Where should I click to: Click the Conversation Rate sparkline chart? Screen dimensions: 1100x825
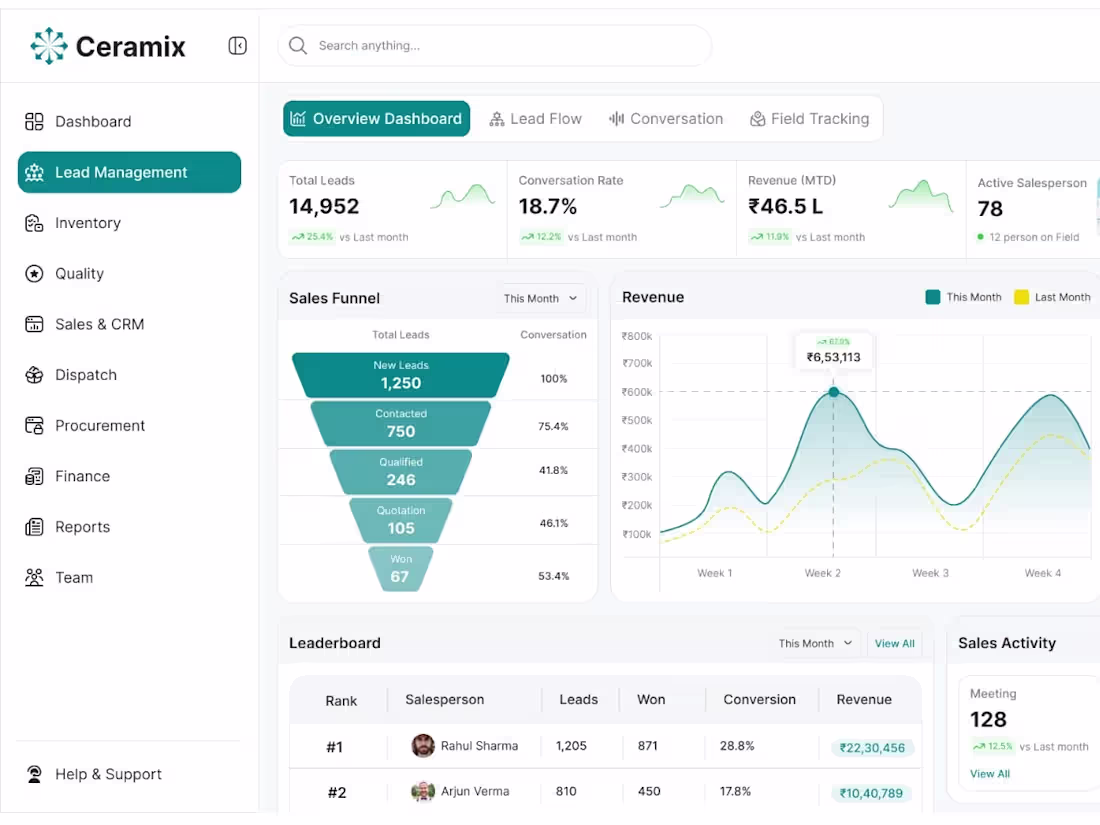[x=692, y=196]
